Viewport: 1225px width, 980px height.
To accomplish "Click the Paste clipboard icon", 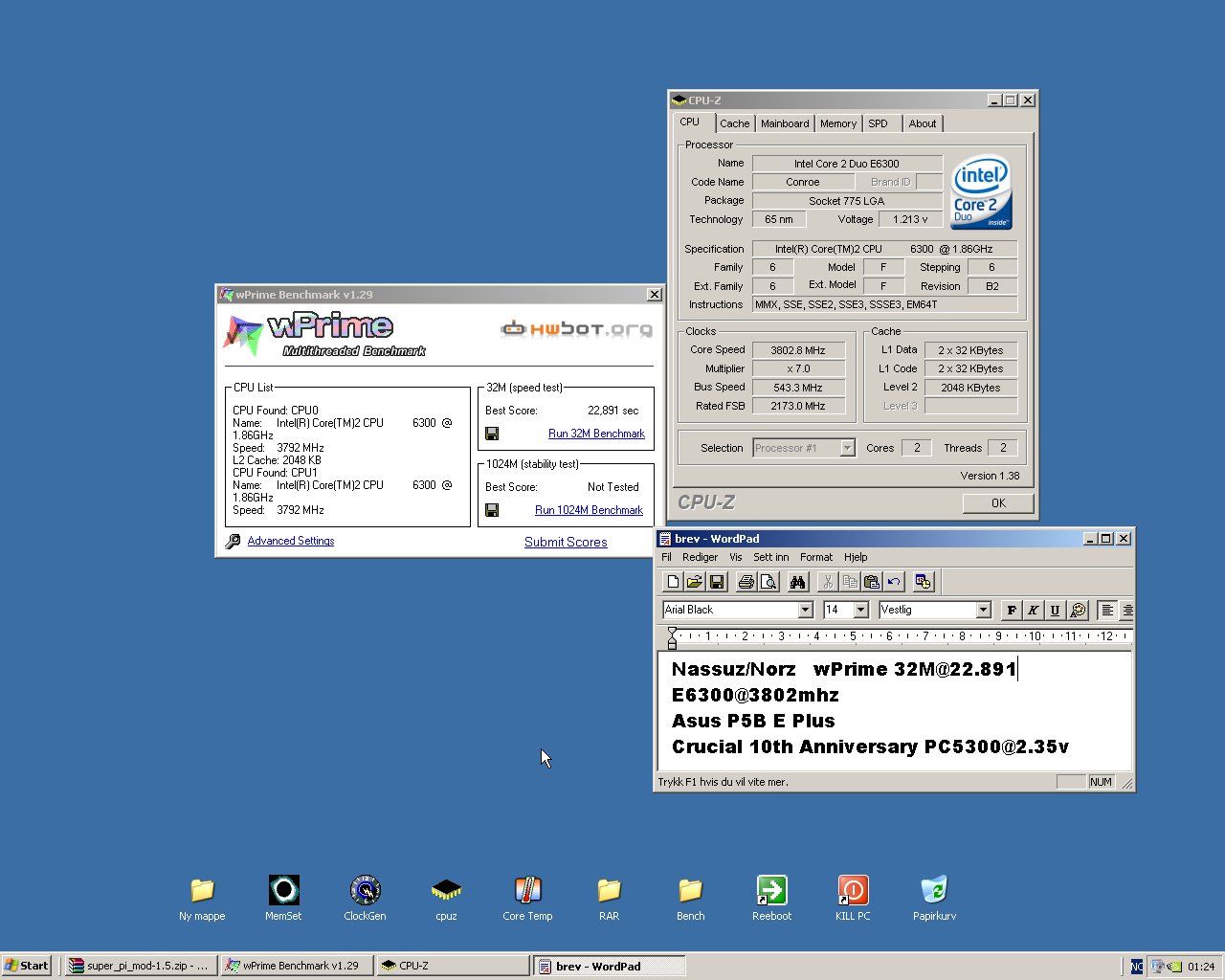I will pyautogui.click(x=871, y=581).
